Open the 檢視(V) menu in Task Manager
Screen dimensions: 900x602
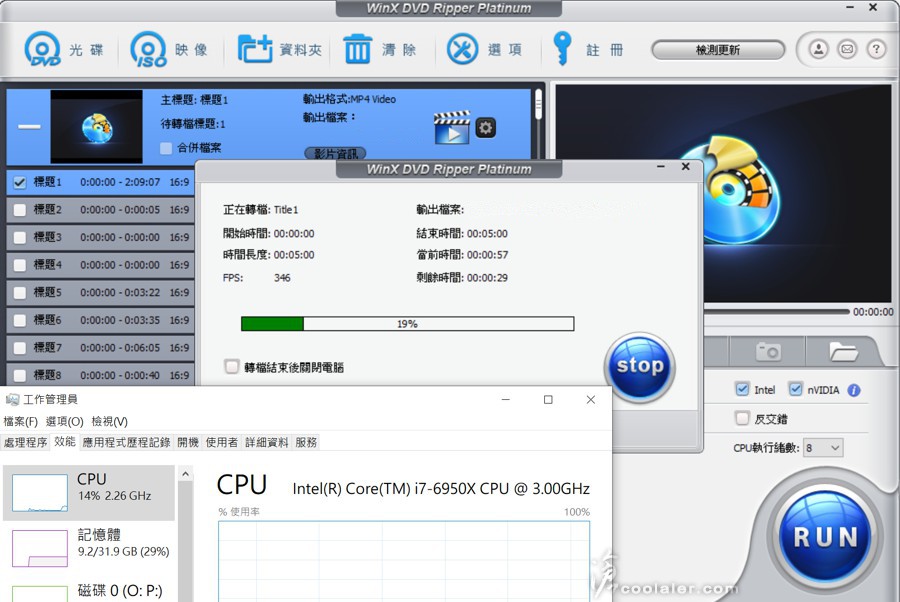[x=110, y=421]
